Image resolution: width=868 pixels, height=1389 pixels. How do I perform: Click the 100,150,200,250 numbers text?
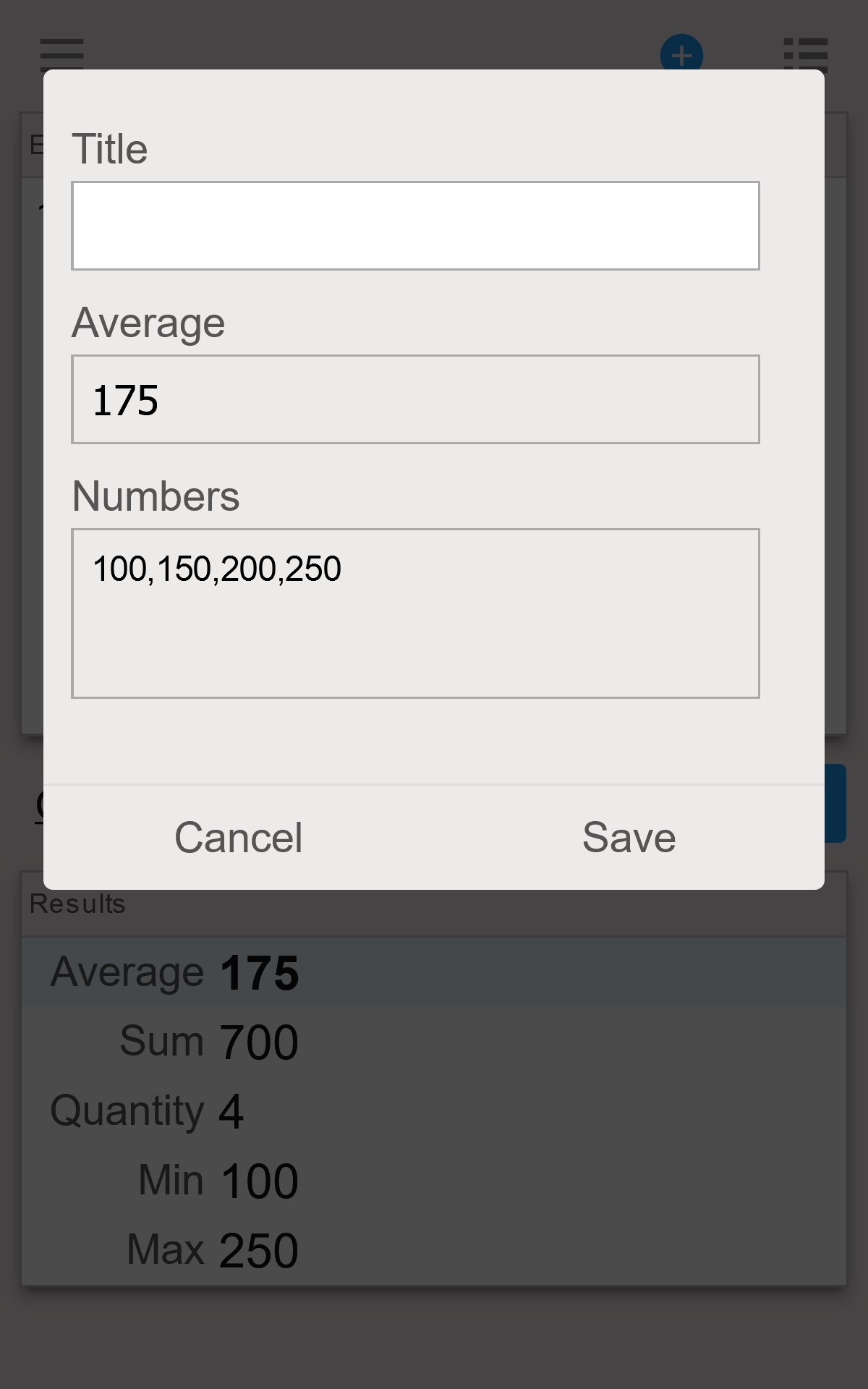coord(217,569)
